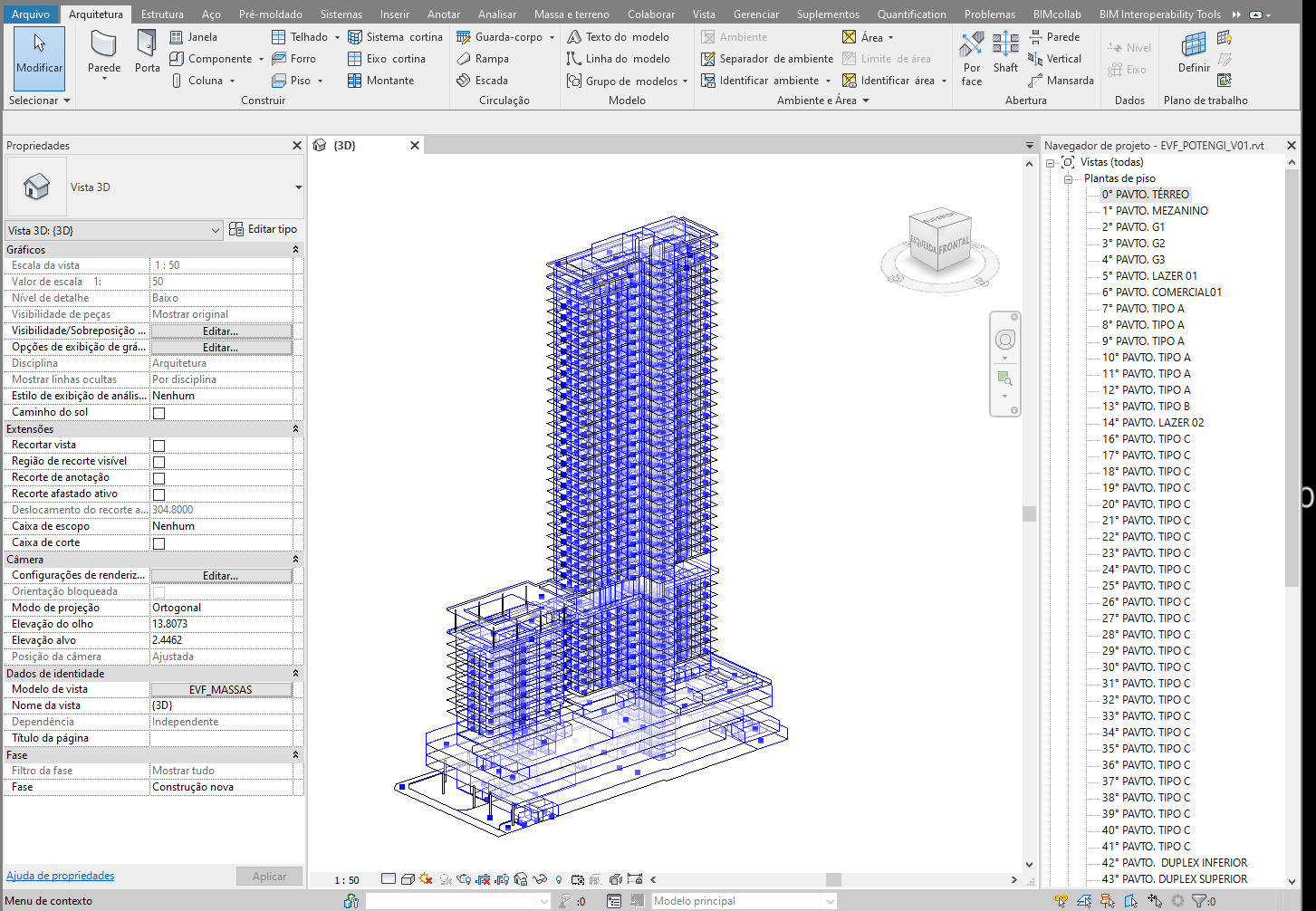Open the visual style button in view bar
The height and width of the screenshot is (911, 1316).
408,879
